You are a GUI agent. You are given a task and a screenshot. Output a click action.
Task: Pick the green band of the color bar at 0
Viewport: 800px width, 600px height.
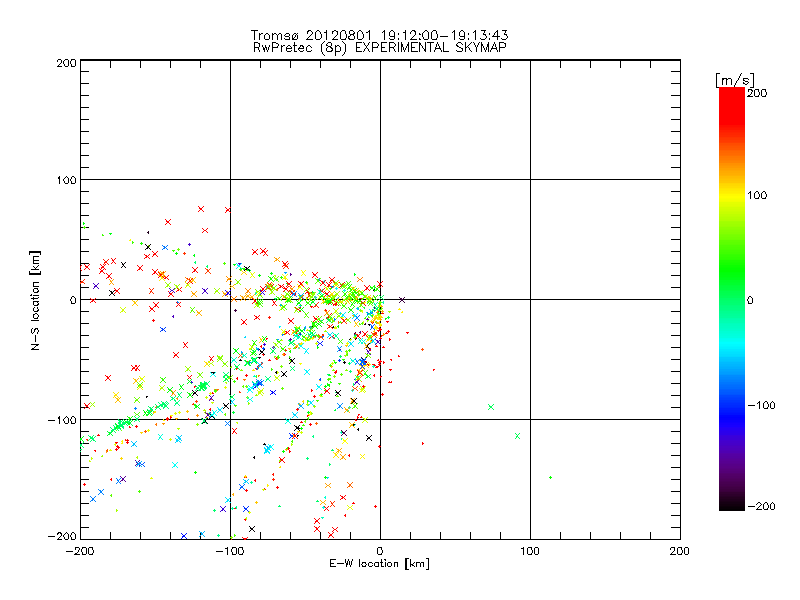tap(732, 300)
